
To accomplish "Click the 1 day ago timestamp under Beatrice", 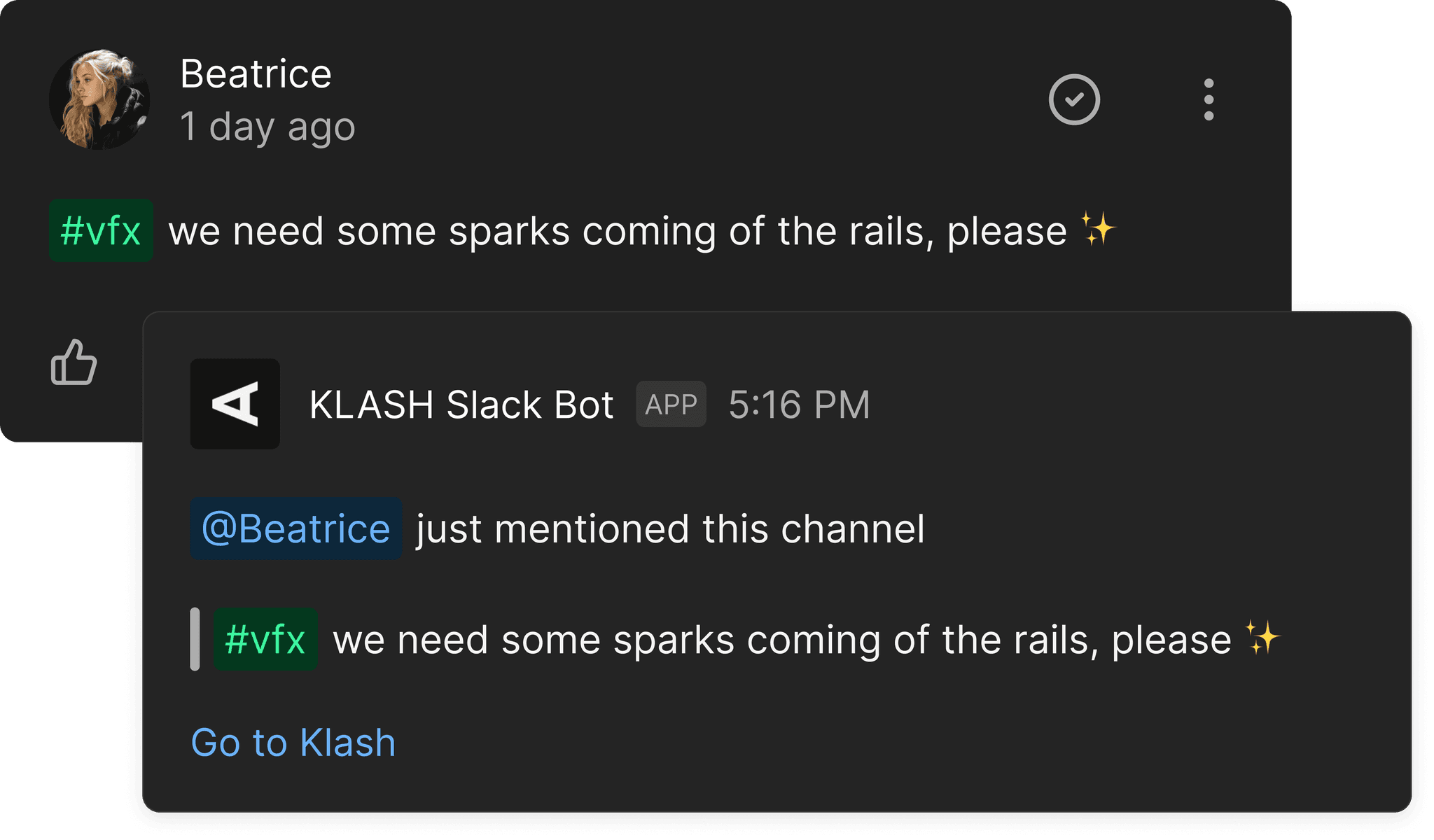I will [269, 127].
